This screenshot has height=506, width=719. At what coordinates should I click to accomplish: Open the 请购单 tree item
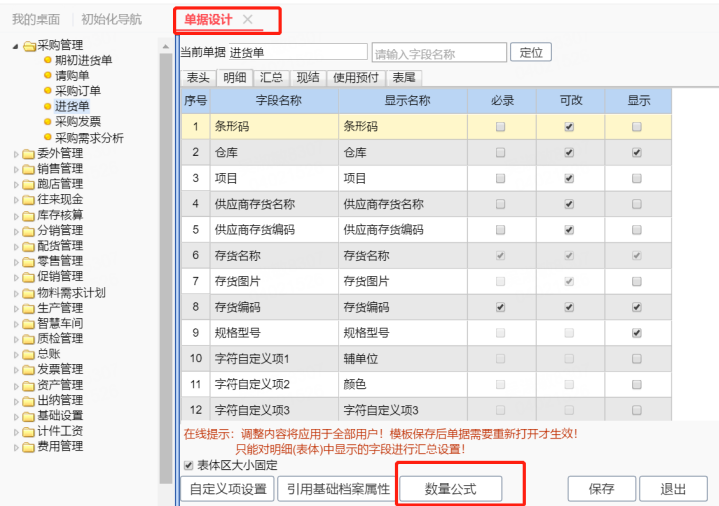pyautogui.click(x=72, y=75)
